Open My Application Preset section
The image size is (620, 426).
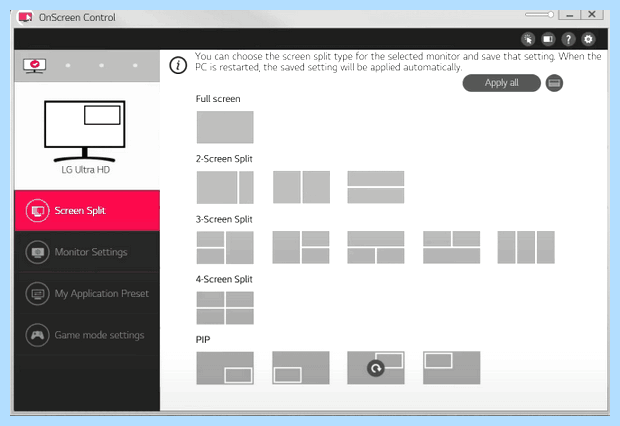pyautogui.click(x=87, y=293)
